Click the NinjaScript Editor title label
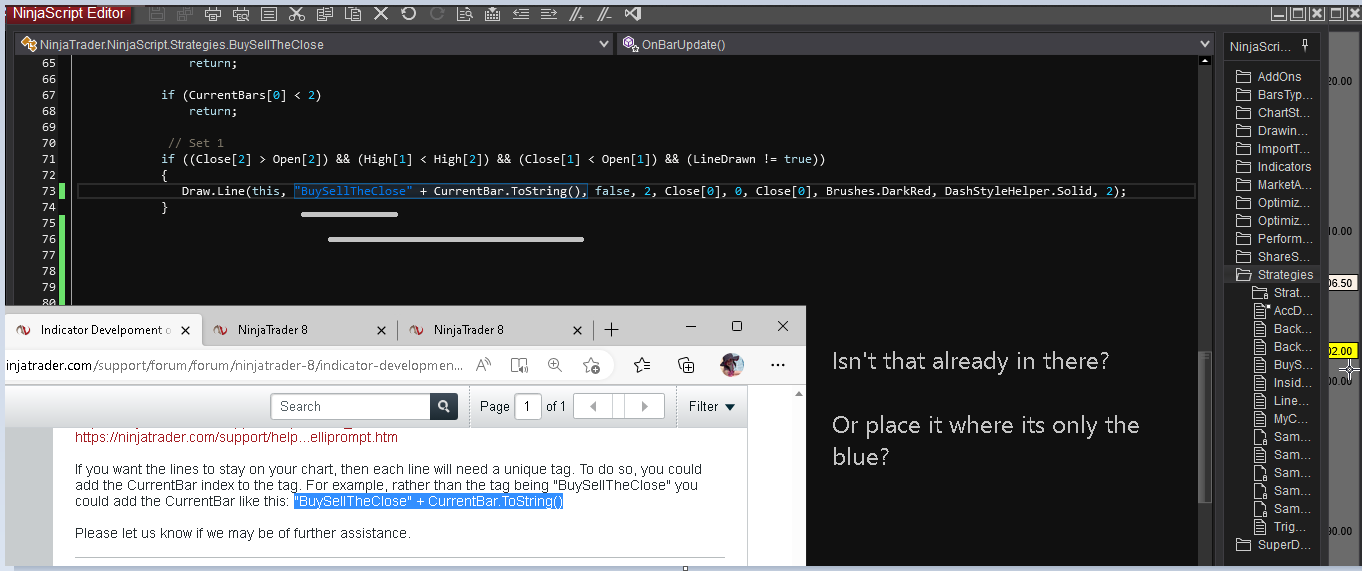 coord(69,13)
